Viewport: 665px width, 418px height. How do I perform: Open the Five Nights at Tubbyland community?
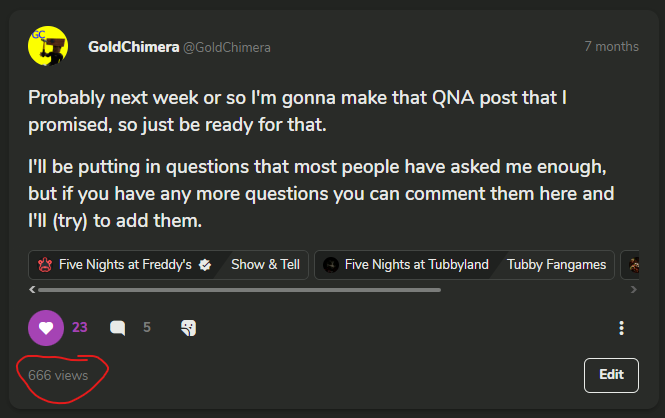click(416, 265)
